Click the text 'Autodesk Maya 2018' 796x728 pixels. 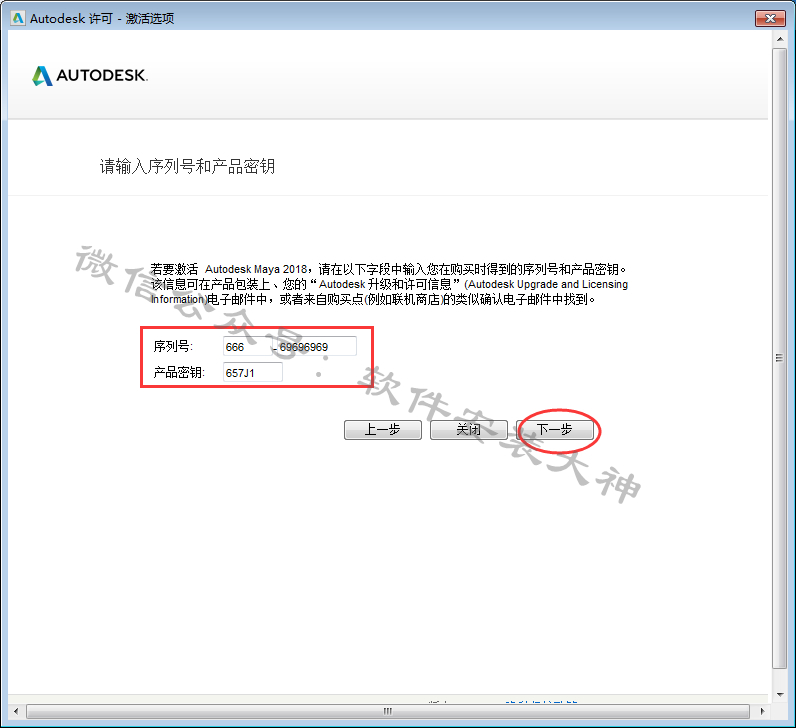[x=256, y=269]
